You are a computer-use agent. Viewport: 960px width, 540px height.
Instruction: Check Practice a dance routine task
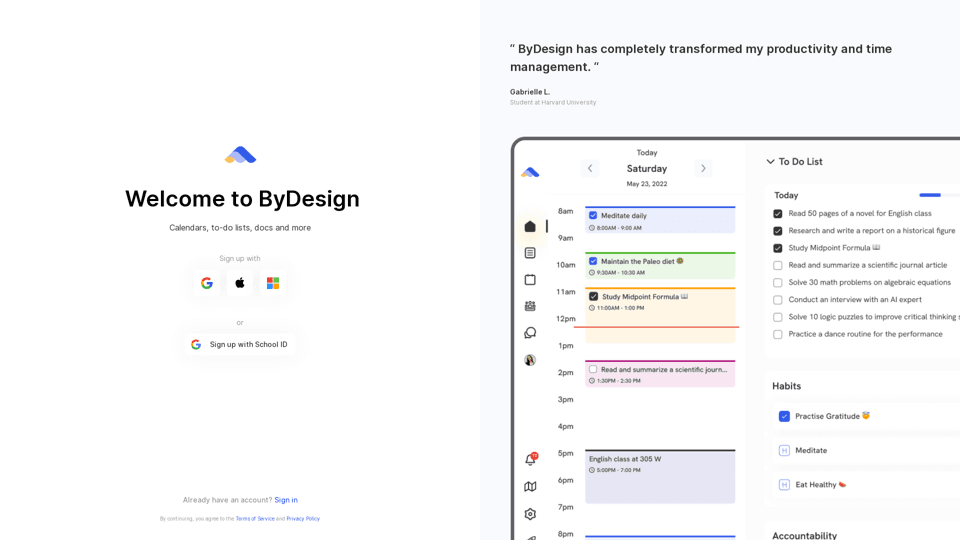778,334
